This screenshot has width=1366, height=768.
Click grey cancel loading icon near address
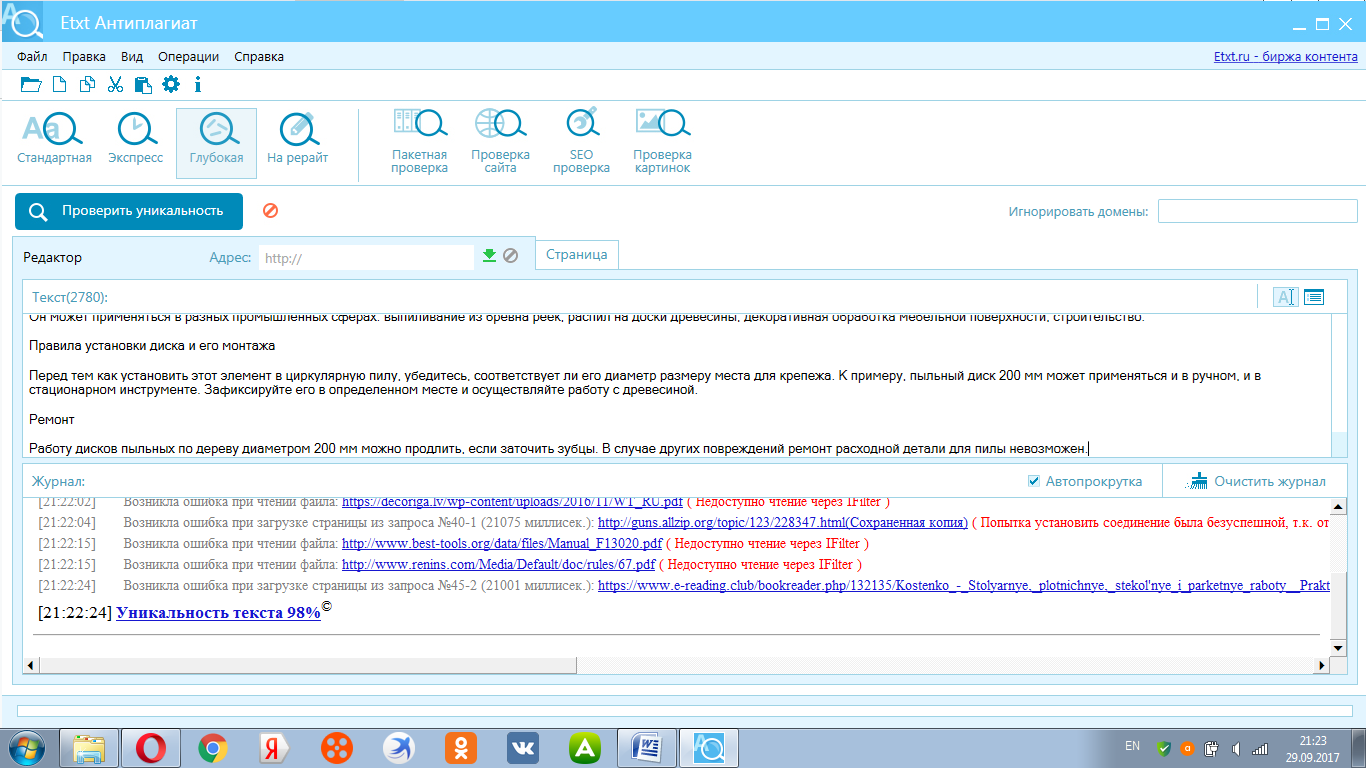(510, 256)
